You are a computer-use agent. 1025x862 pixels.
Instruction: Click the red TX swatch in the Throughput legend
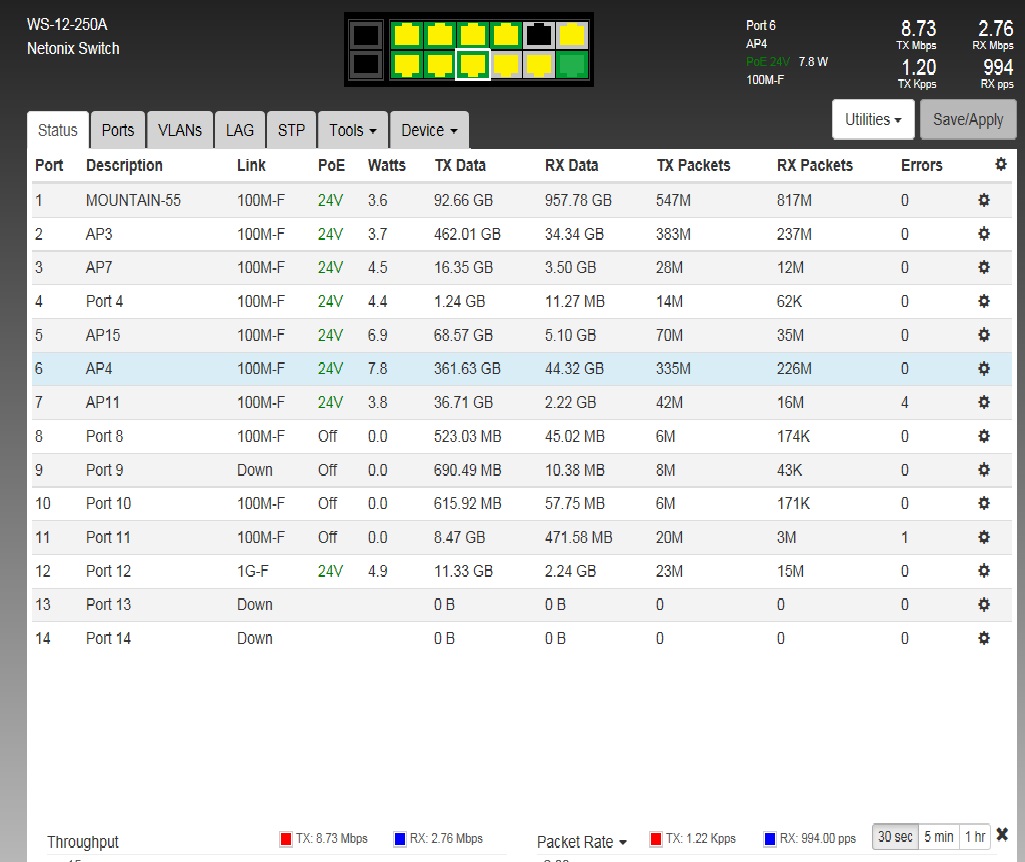[286, 838]
